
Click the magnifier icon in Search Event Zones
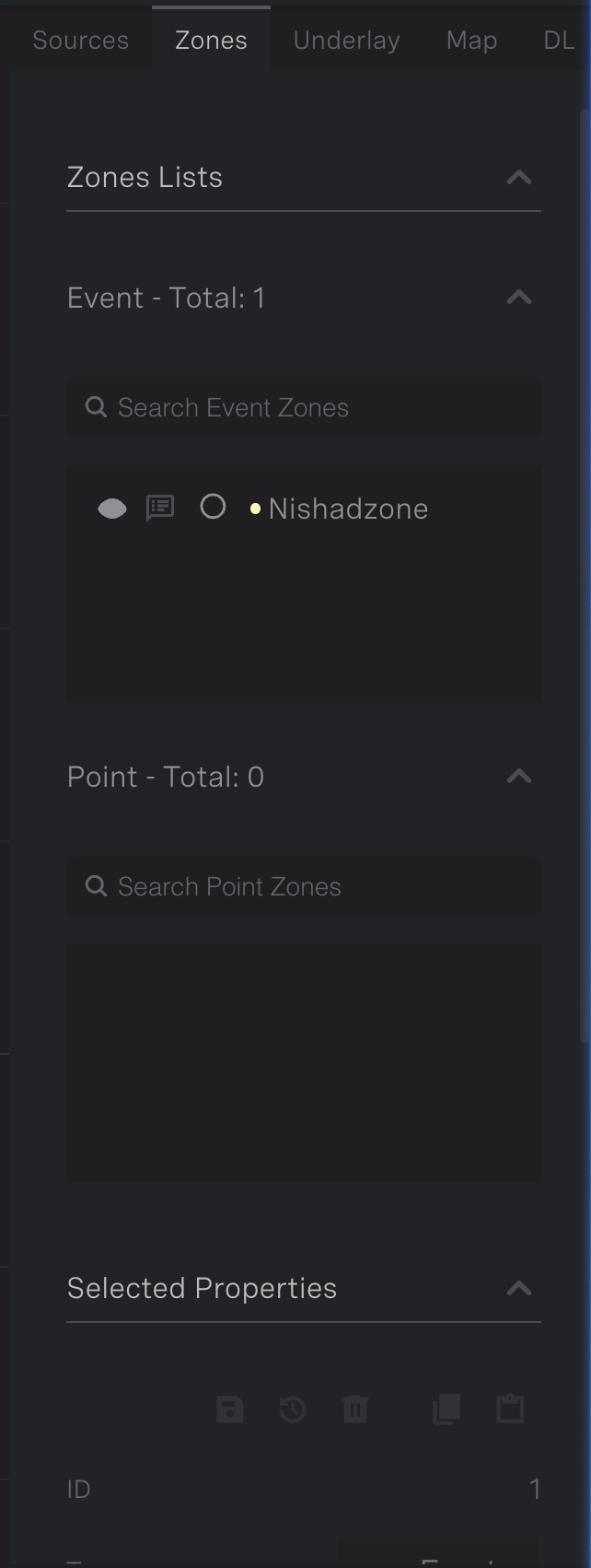96,406
